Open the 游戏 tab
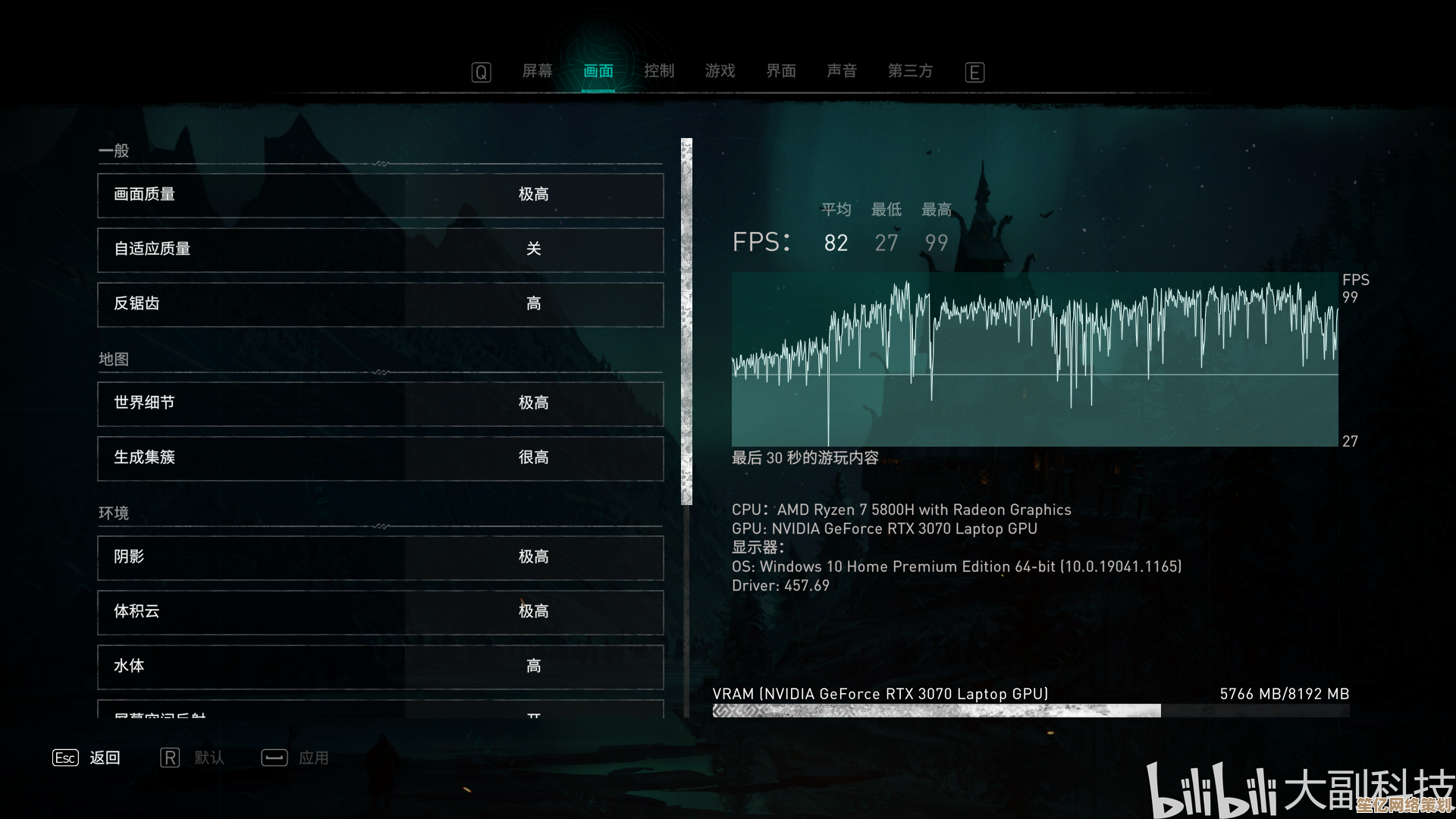This screenshot has width=1456, height=819. pos(720,71)
